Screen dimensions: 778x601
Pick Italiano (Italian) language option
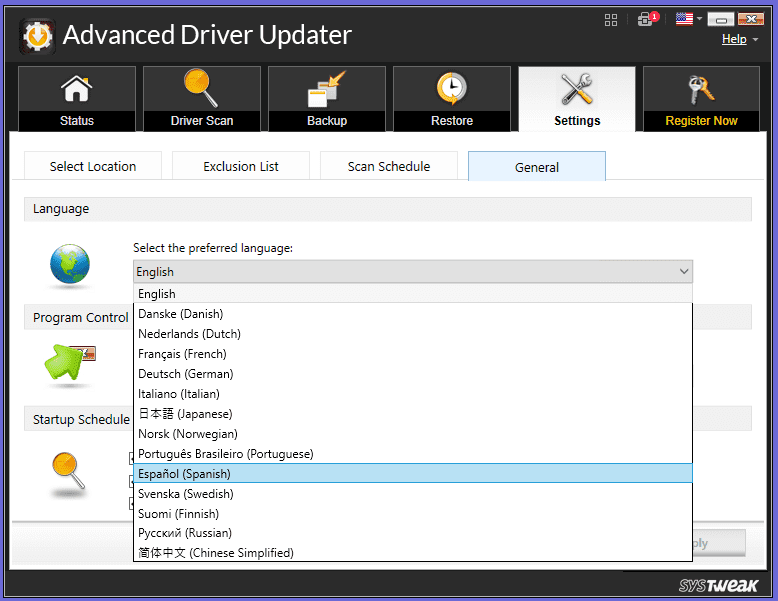coord(413,394)
